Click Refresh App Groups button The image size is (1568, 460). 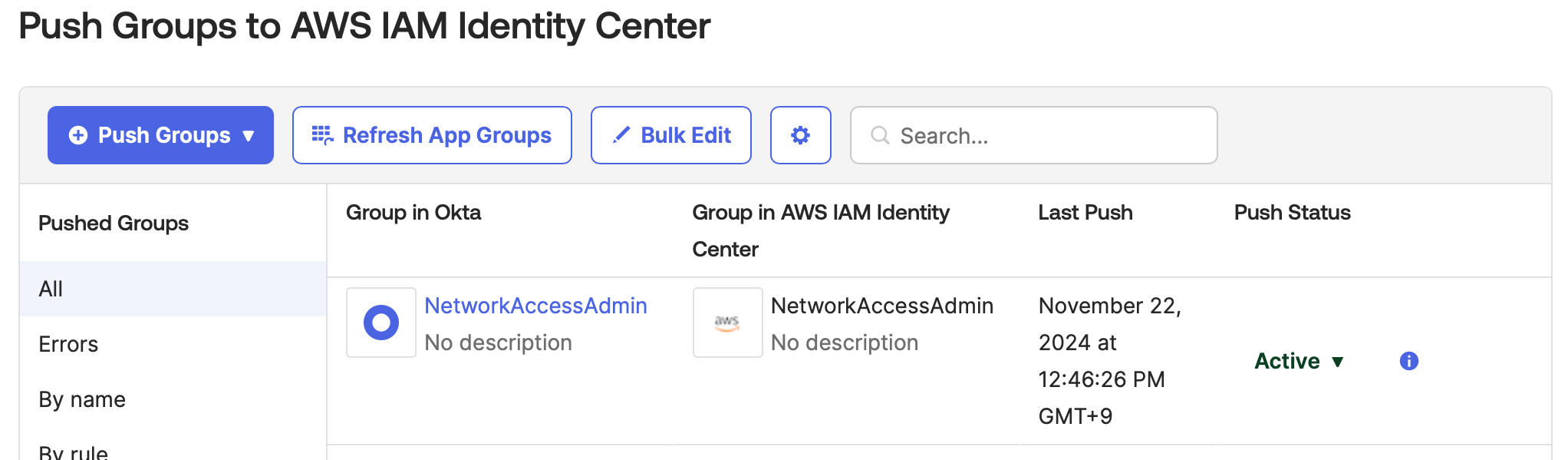[x=432, y=135]
